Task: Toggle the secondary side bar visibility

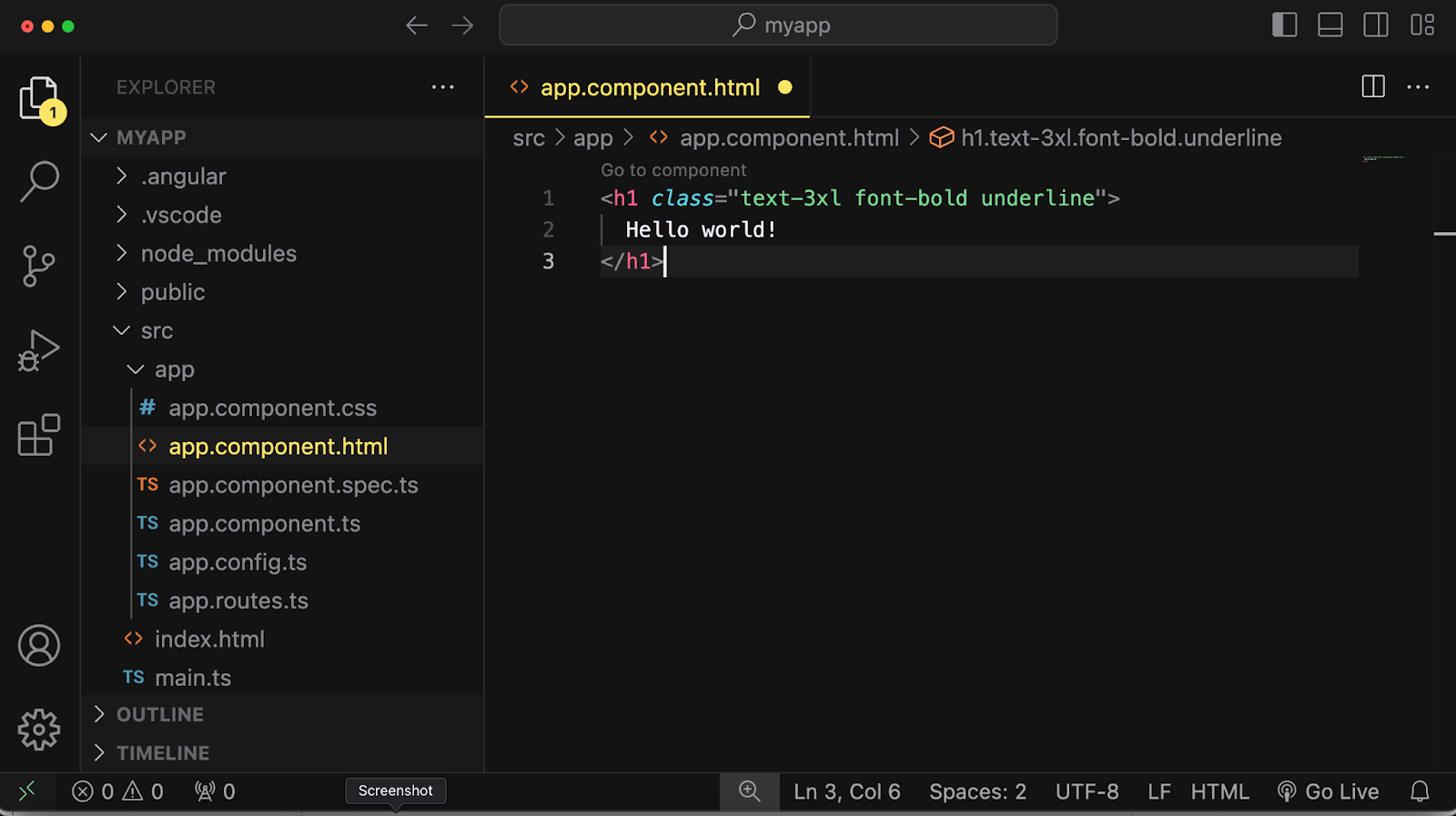Action: point(1375,25)
